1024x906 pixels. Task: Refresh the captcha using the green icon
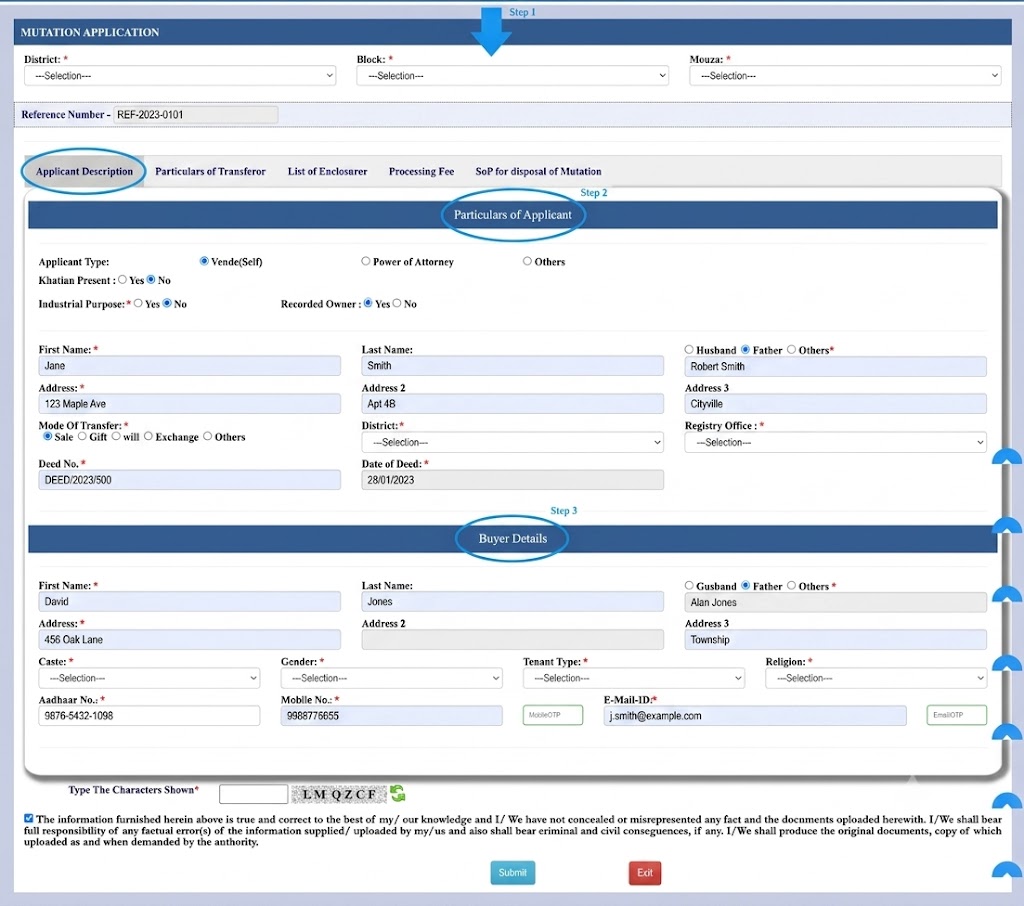398,794
